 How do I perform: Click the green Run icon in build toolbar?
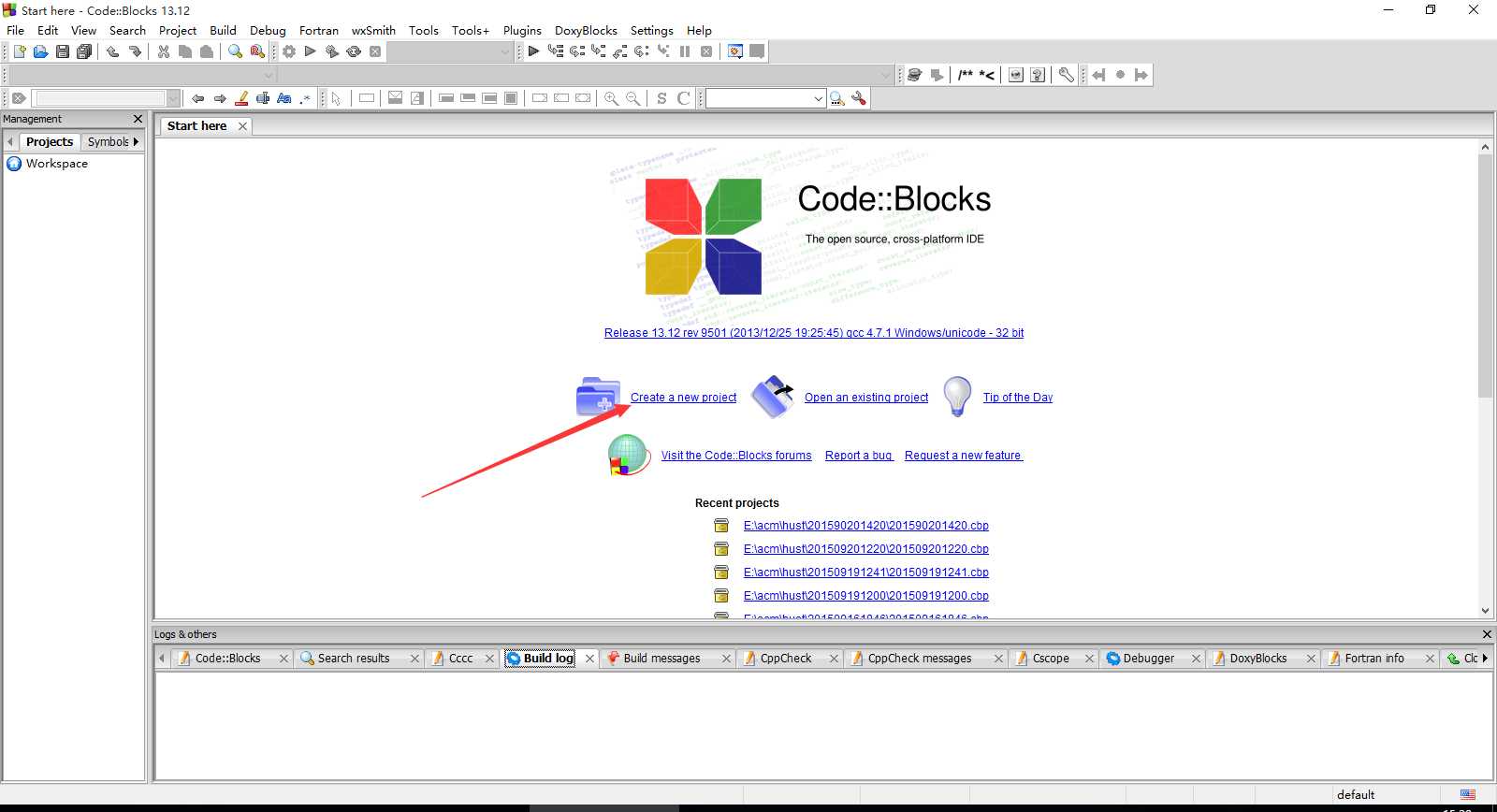(311, 51)
